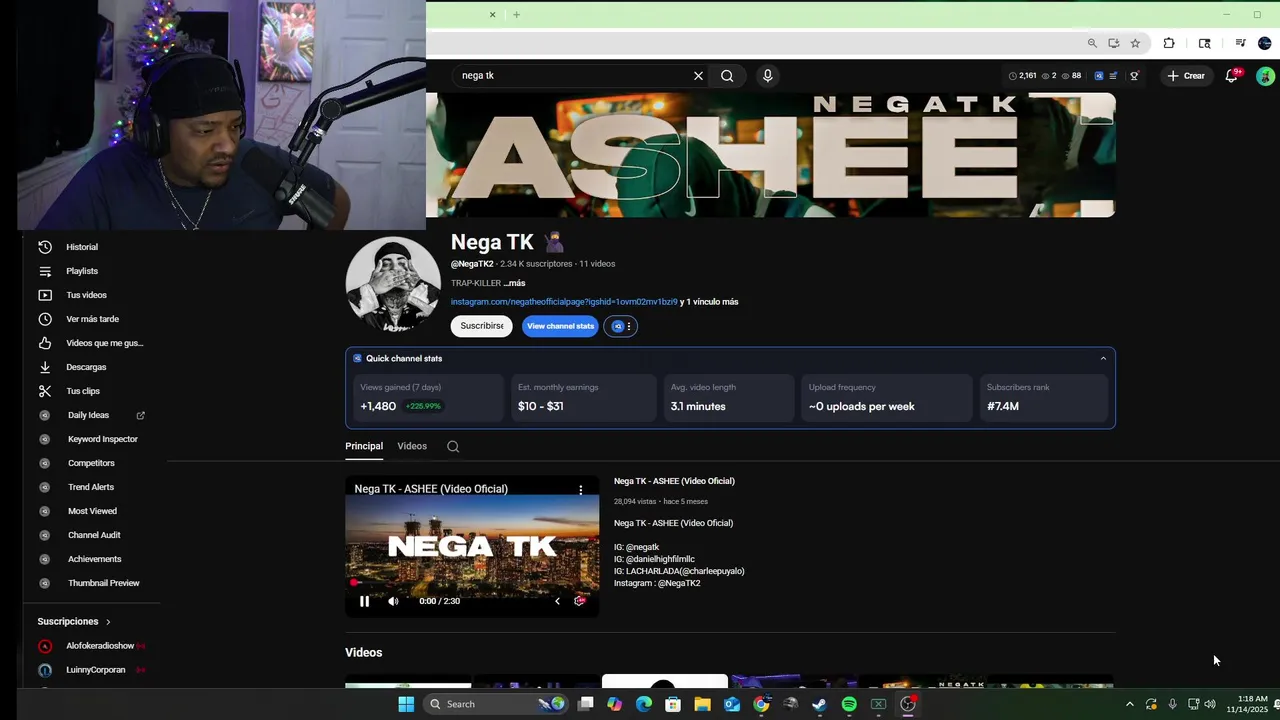The height and width of the screenshot is (720, 1280).
Task: Pause the featured video
Action: (364, 601)
